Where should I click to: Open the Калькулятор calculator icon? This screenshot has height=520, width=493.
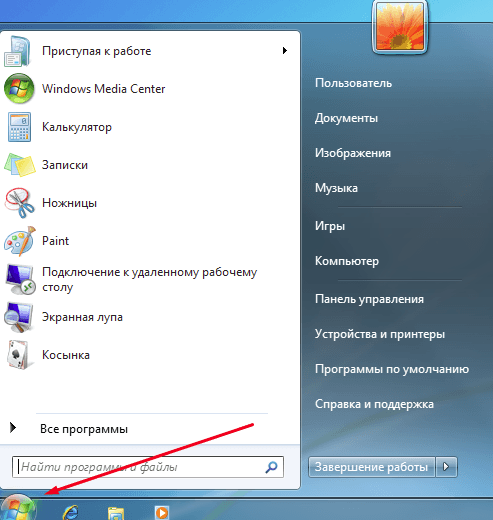[19, 127]
